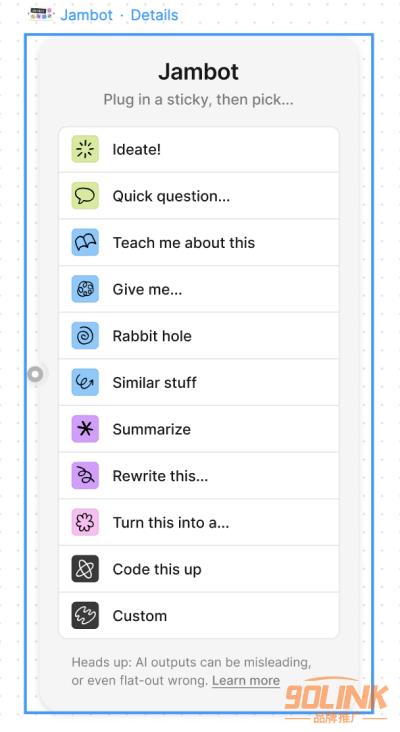Open the Learn more link

coord(246,681)
